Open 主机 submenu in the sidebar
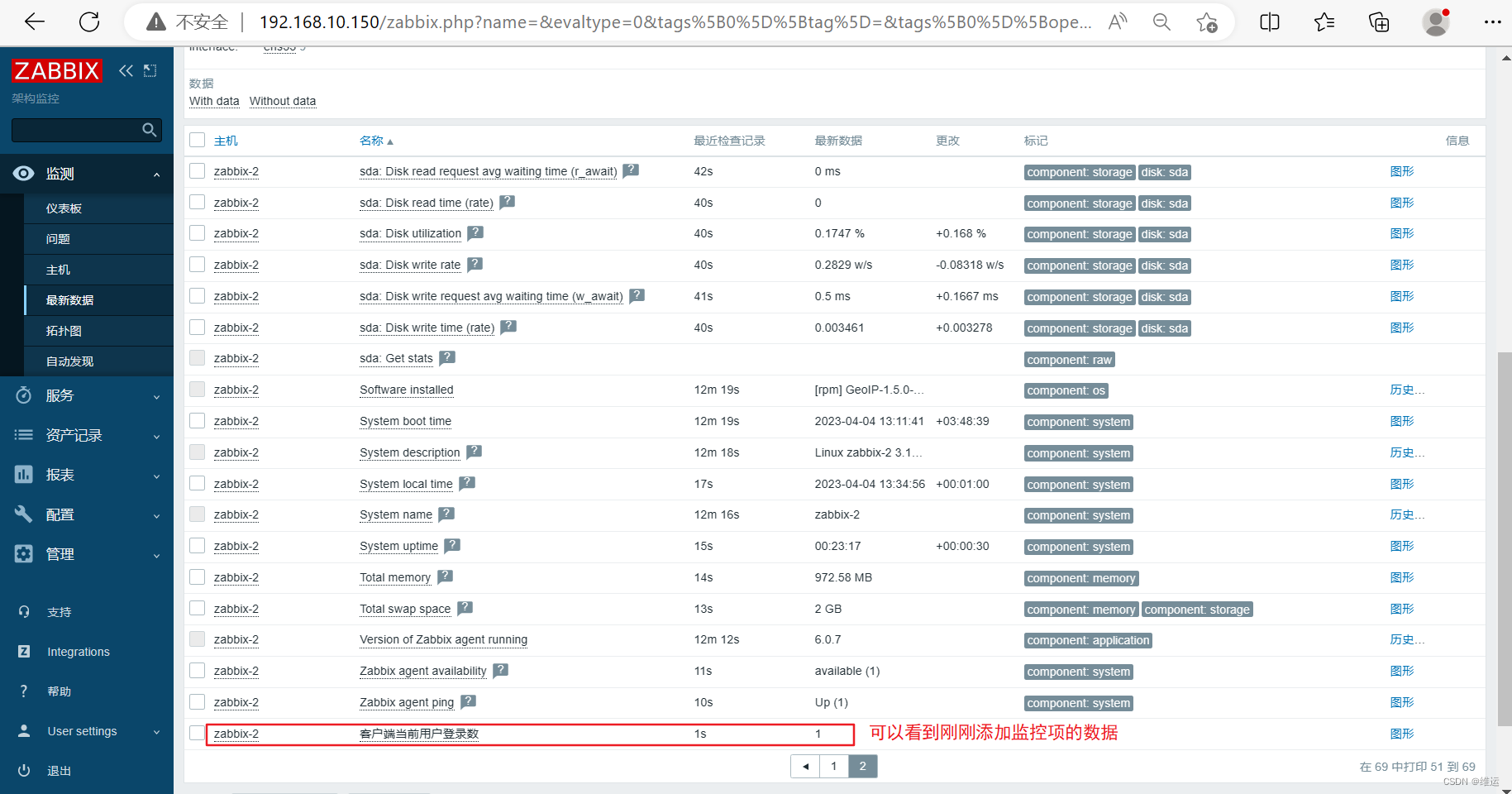 [x=58, y=270]
